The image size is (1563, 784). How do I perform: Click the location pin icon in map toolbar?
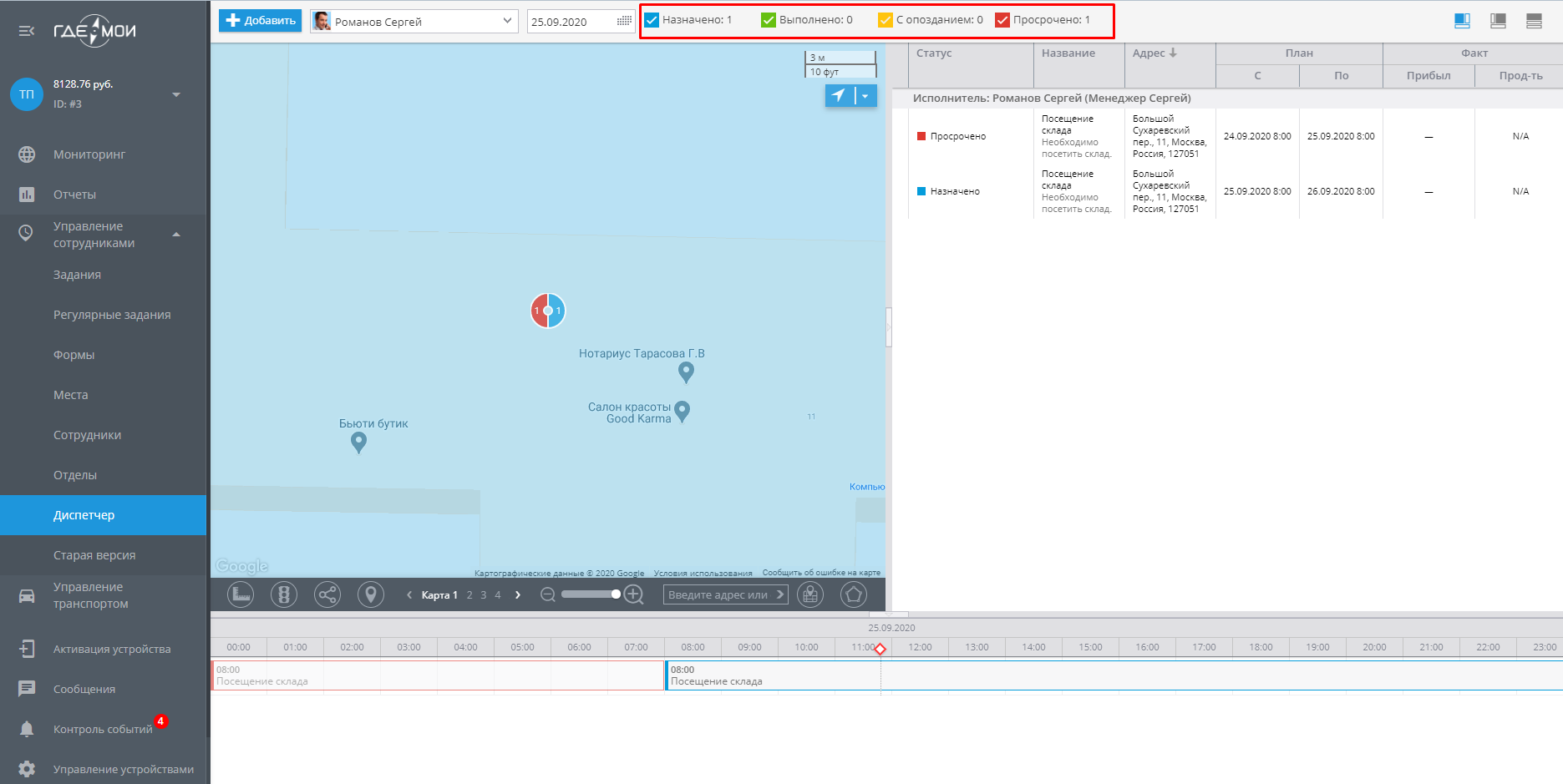click(371, 594)
